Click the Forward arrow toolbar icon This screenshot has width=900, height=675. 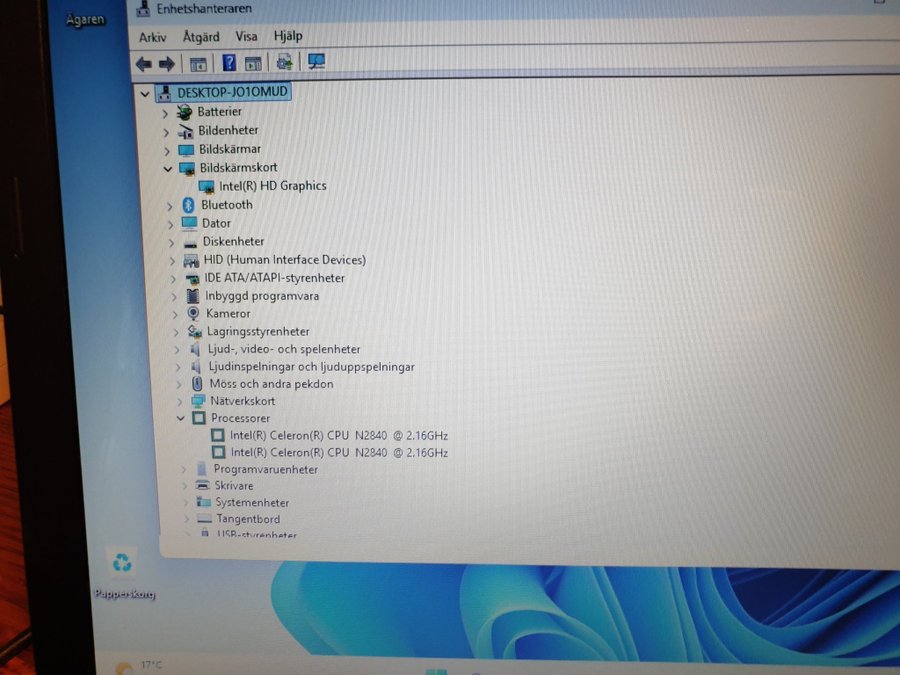point(166,64)
